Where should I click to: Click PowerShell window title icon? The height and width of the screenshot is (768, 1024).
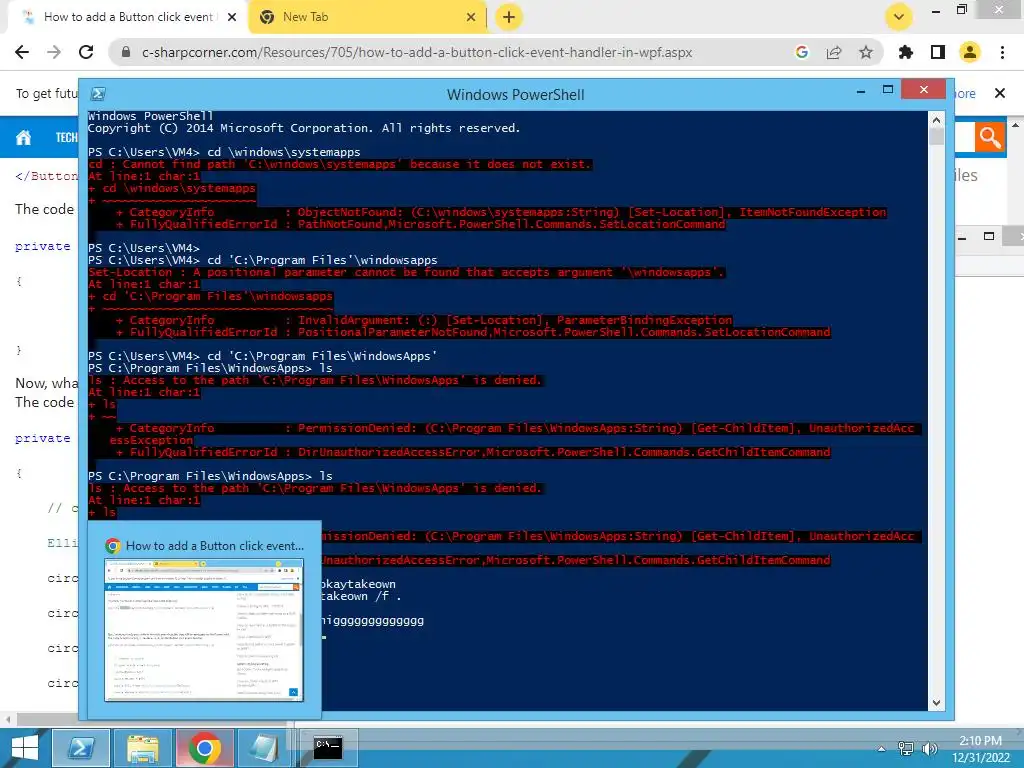tap(98, 94)
